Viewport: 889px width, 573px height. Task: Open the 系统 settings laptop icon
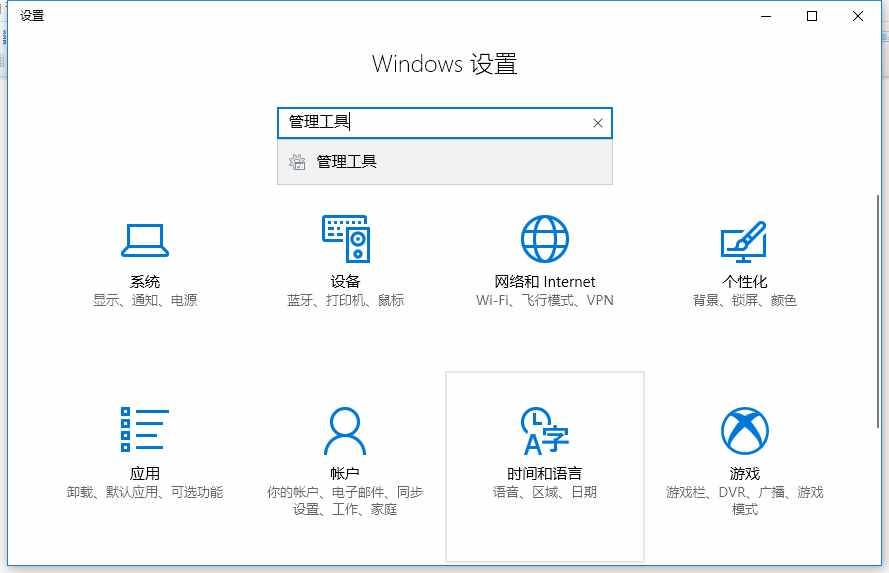pyautogui.click(x=145, y=240)
